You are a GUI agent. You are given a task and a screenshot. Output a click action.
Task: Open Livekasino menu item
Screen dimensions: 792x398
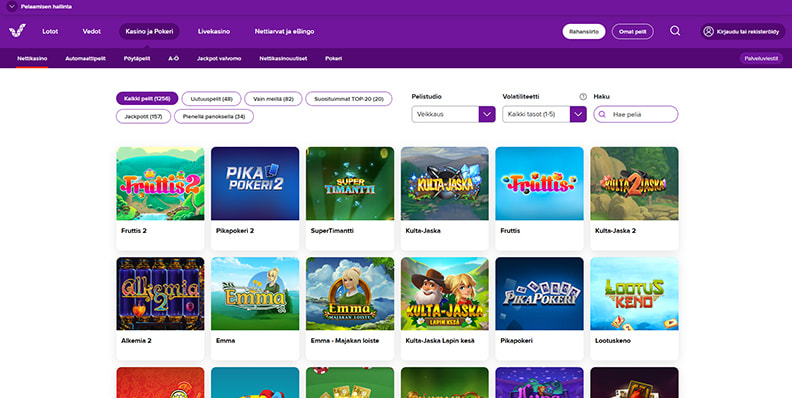tap(214, 31)
